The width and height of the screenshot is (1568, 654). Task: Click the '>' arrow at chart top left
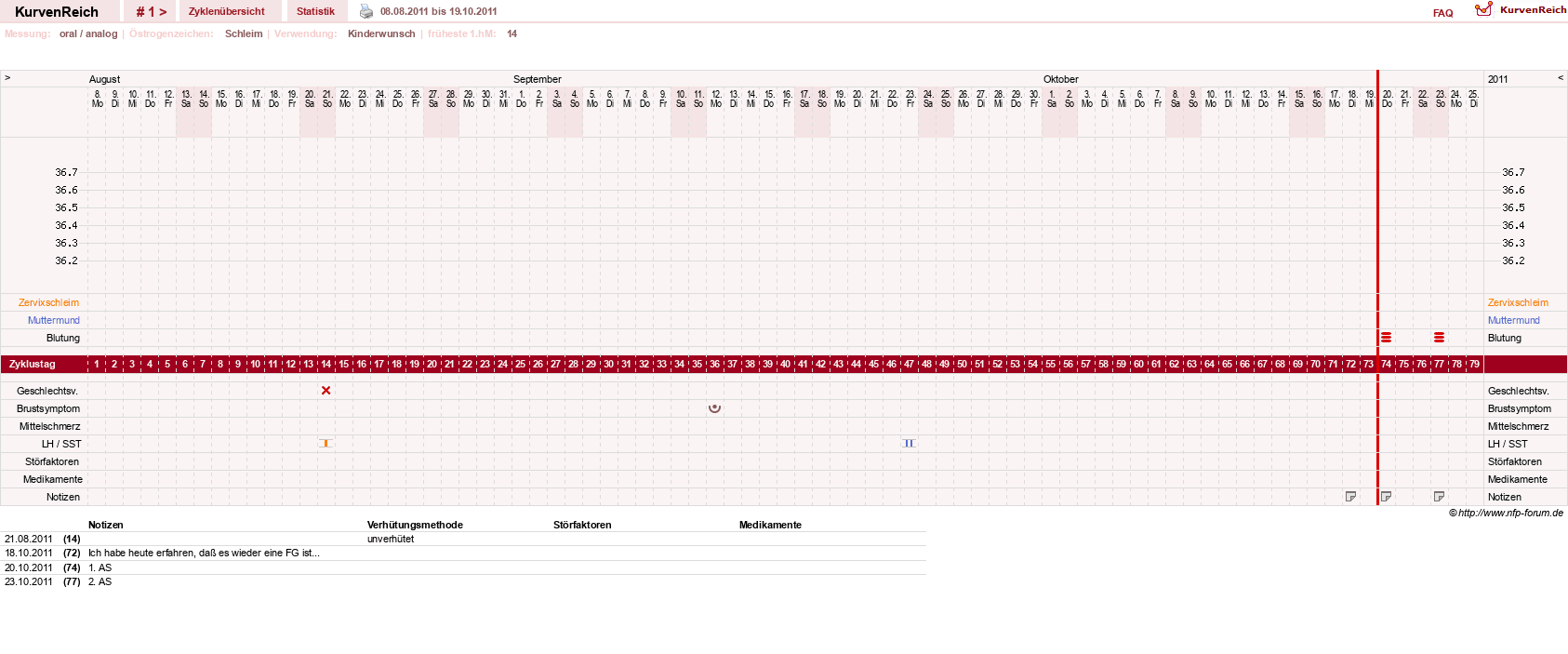coord(7,78)
